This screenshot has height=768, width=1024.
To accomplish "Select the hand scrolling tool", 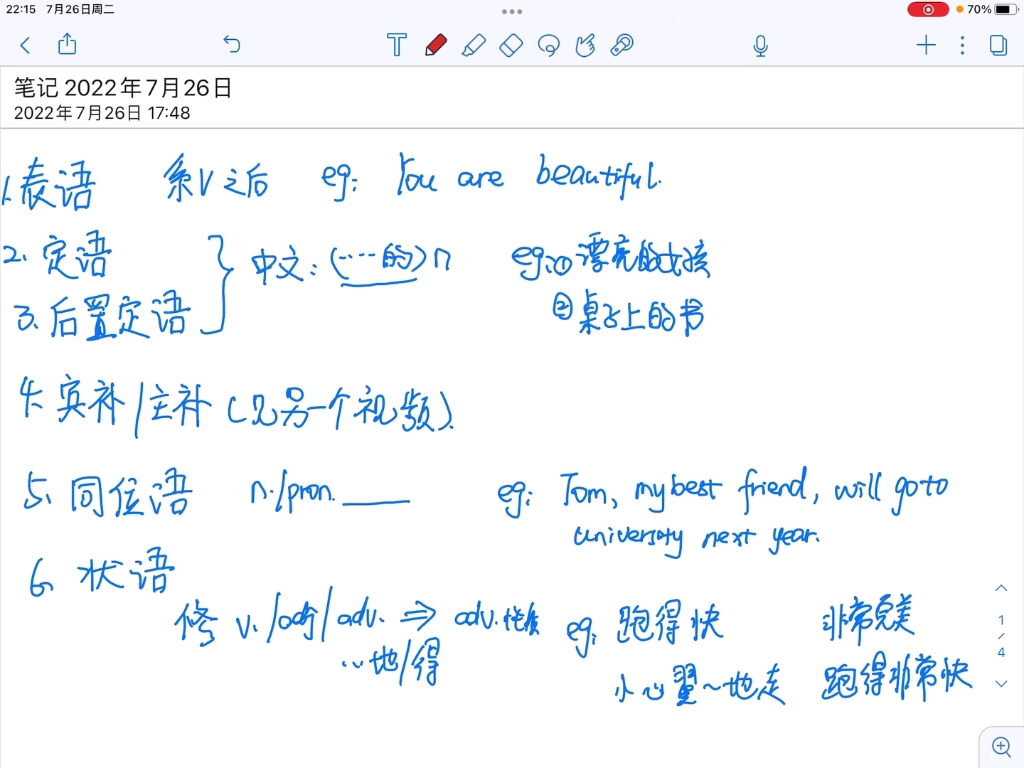I will tap(584, 45).
